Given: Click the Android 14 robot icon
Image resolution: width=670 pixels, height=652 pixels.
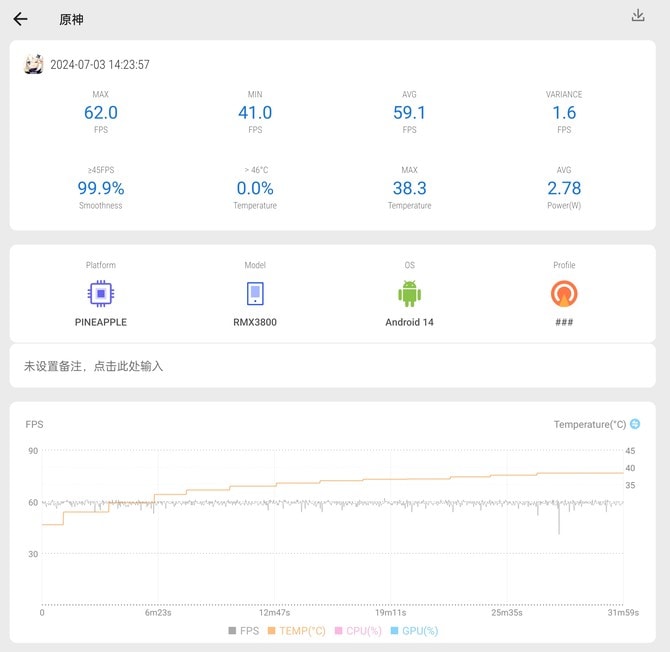Looking at the screenshot, I should point(409,293).
